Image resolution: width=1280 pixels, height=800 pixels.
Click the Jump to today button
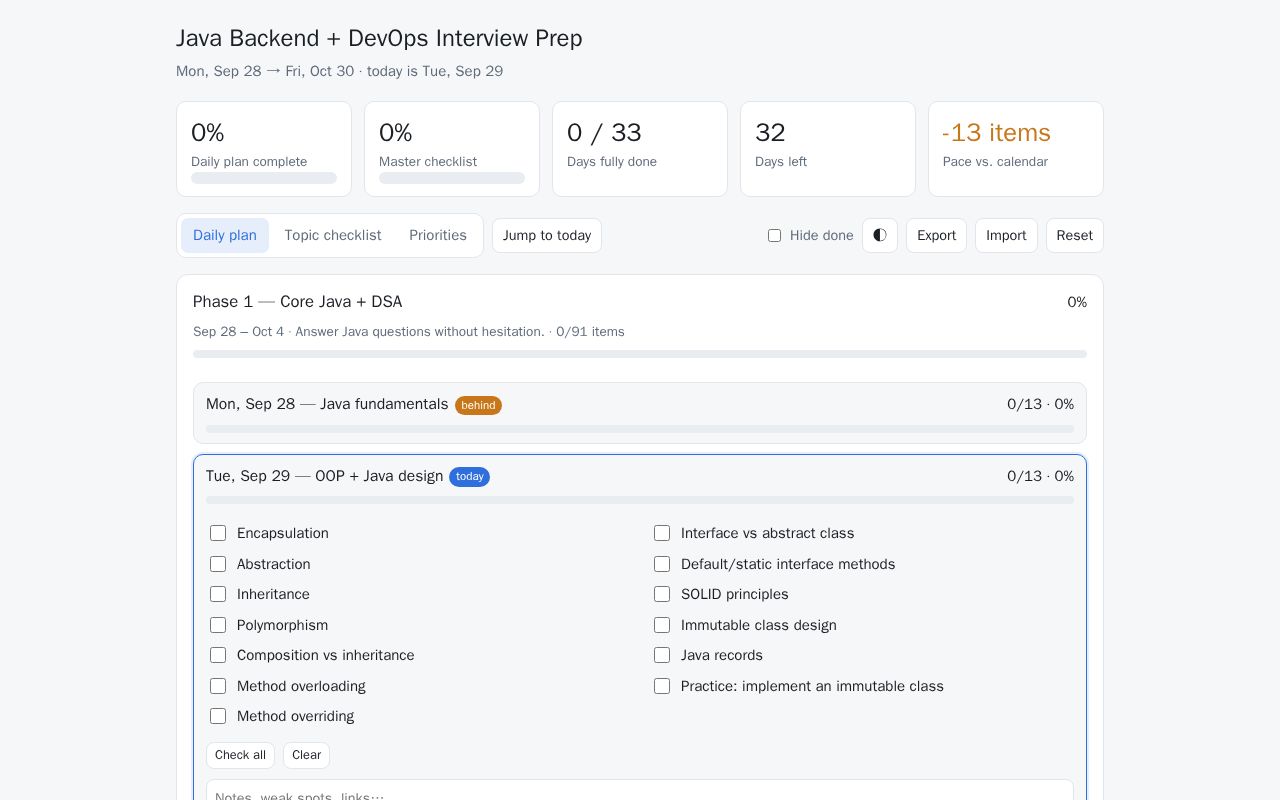[x=547, y=235]
